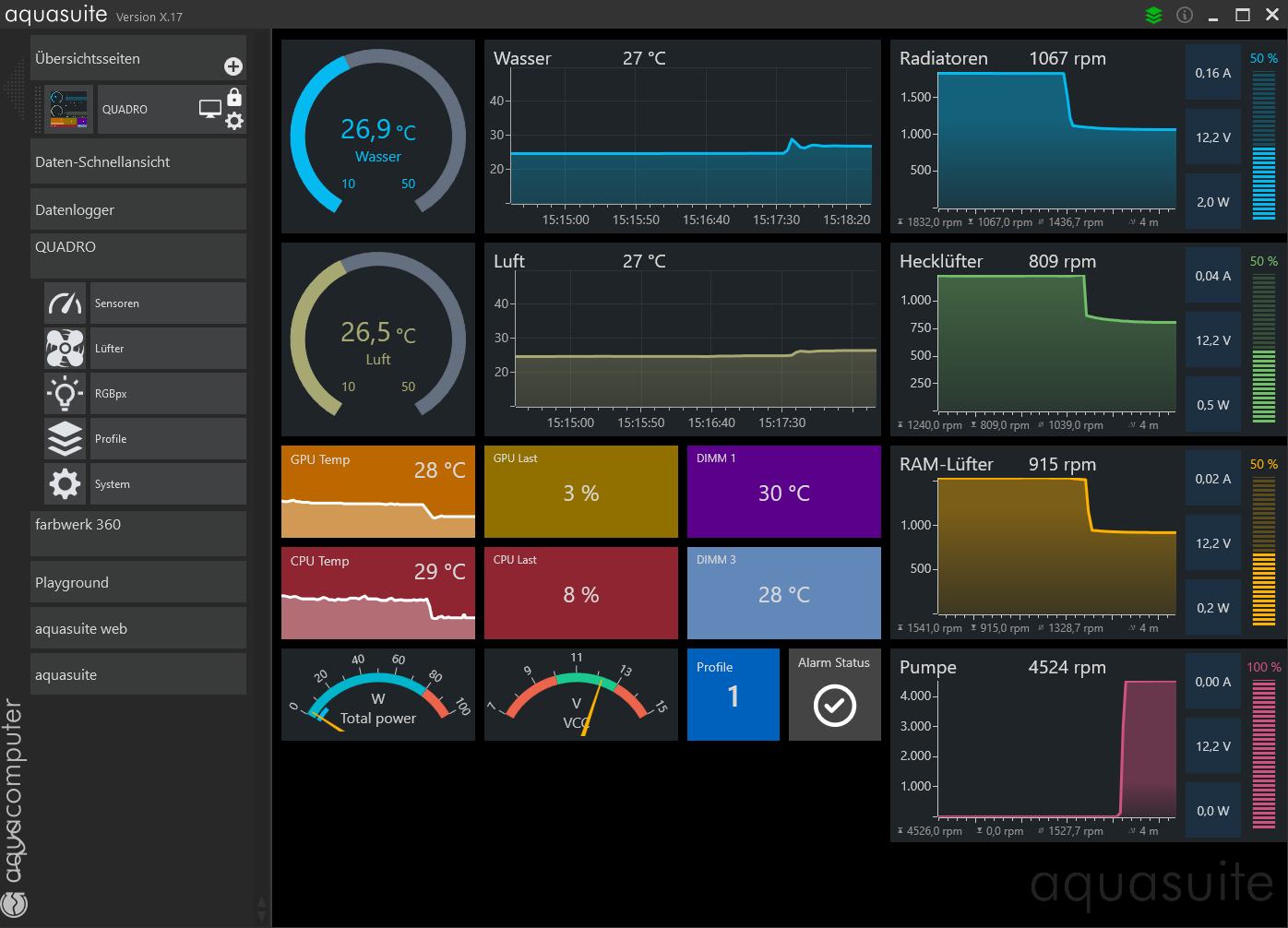Click the Luft 26,5 °C circular gauge
This screenshot has width=1288, height=928.
tap(378, 339)
